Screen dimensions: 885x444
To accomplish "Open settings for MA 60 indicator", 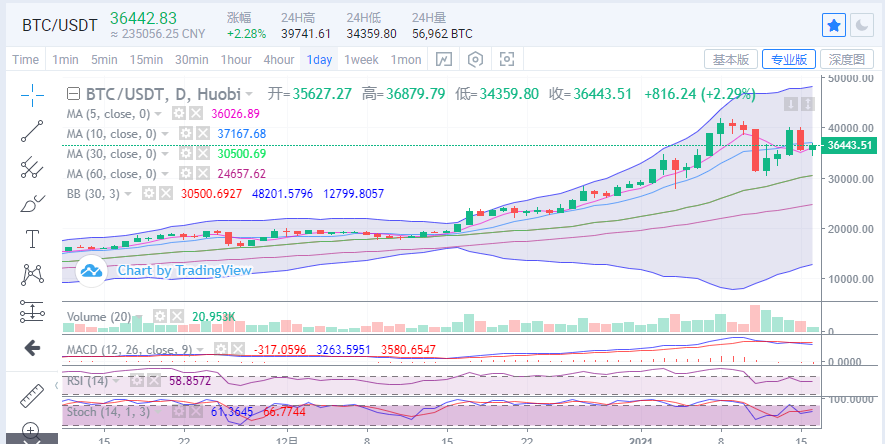I will coord(185,173).
